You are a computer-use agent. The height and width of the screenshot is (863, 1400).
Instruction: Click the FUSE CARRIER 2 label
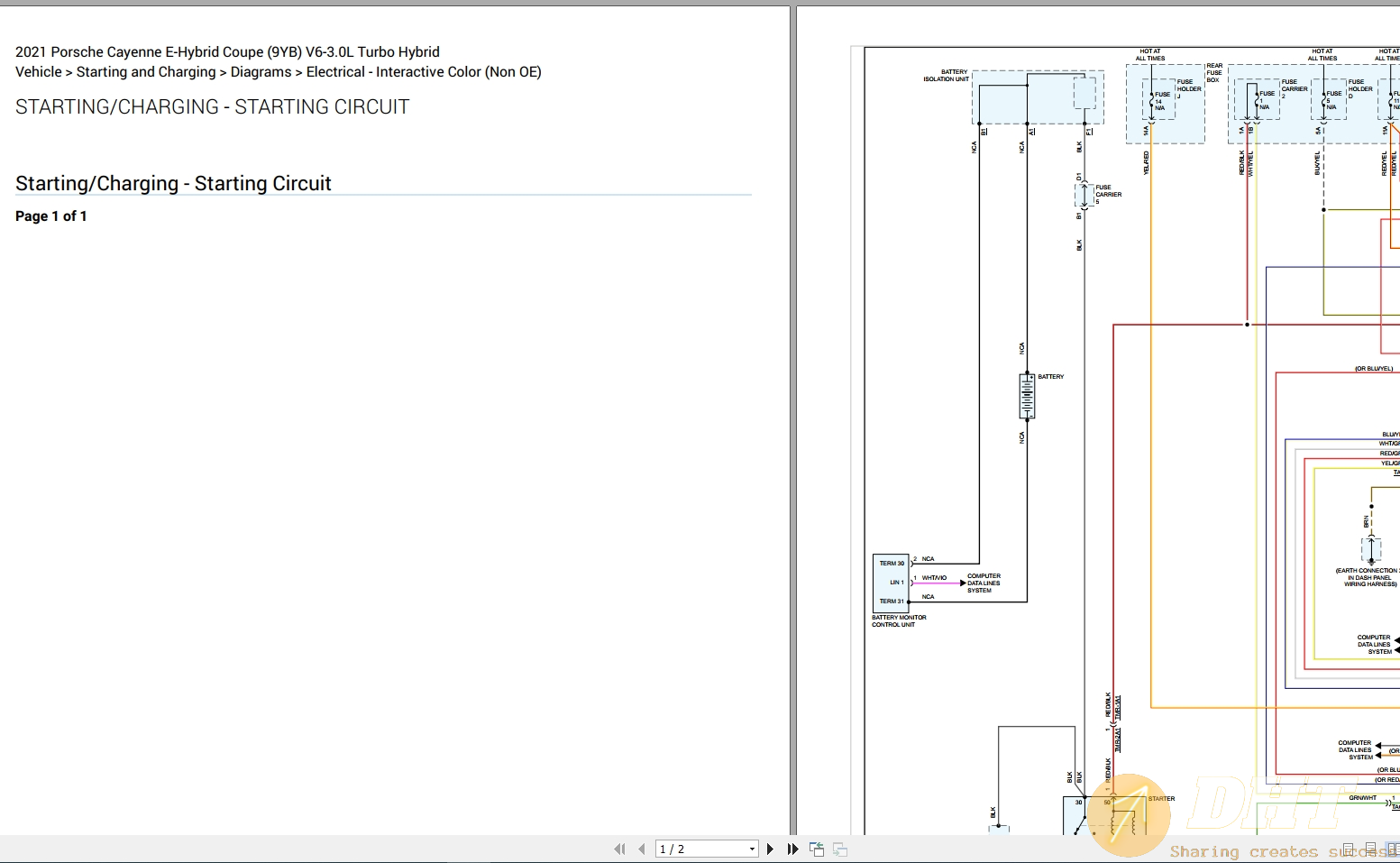[1295, 89]
